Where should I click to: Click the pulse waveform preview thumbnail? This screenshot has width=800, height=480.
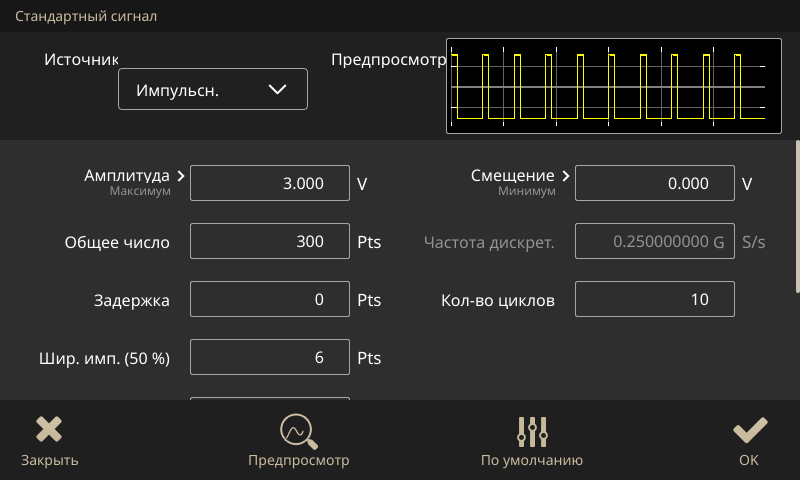coord(613,86)
